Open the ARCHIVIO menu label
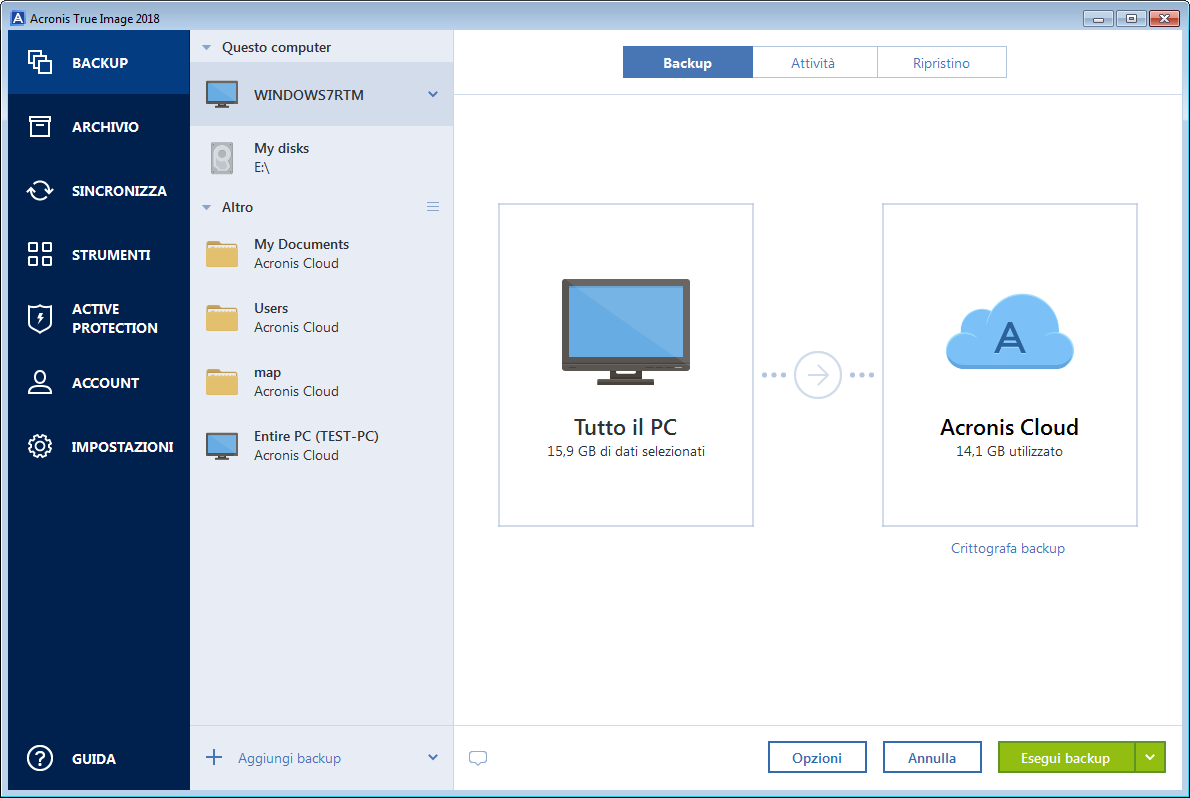This screenshot has height=798, width=1190. point(105,127)
